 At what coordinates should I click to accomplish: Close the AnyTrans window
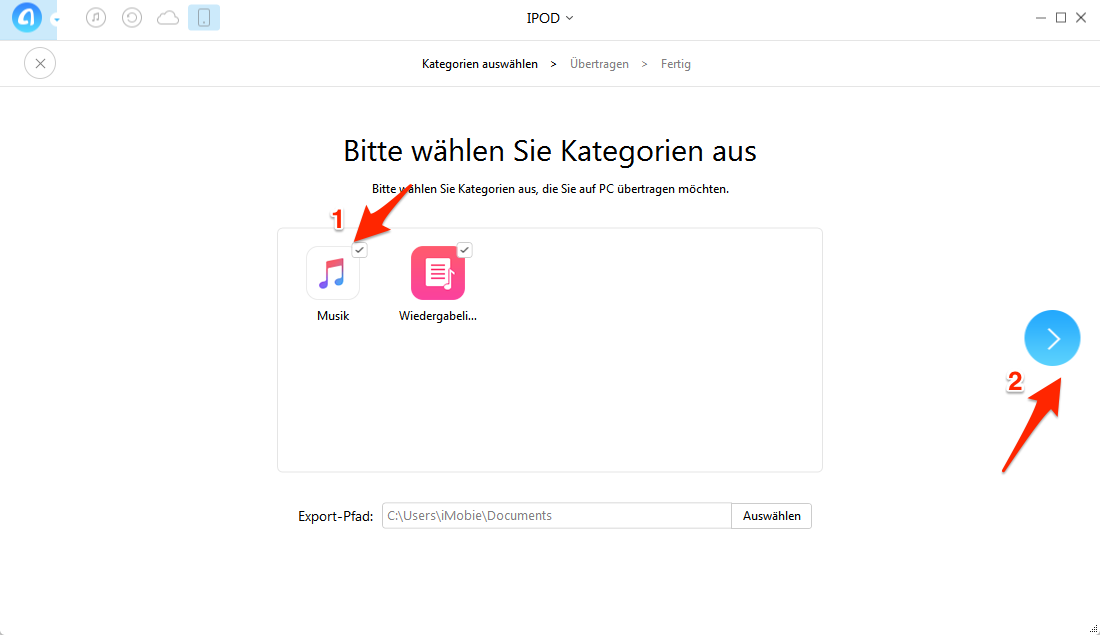pos(1081,18)
